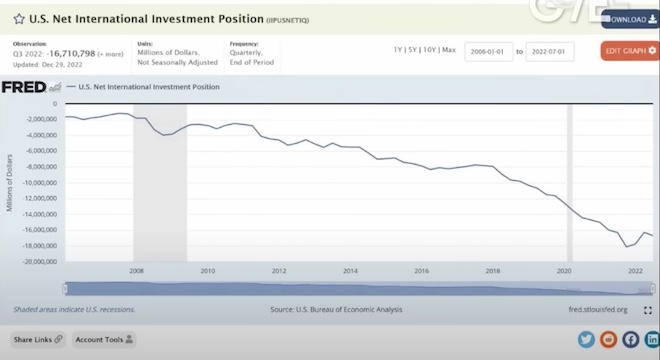
Task: Select the 1Y time range
Action: click(398, 50)
